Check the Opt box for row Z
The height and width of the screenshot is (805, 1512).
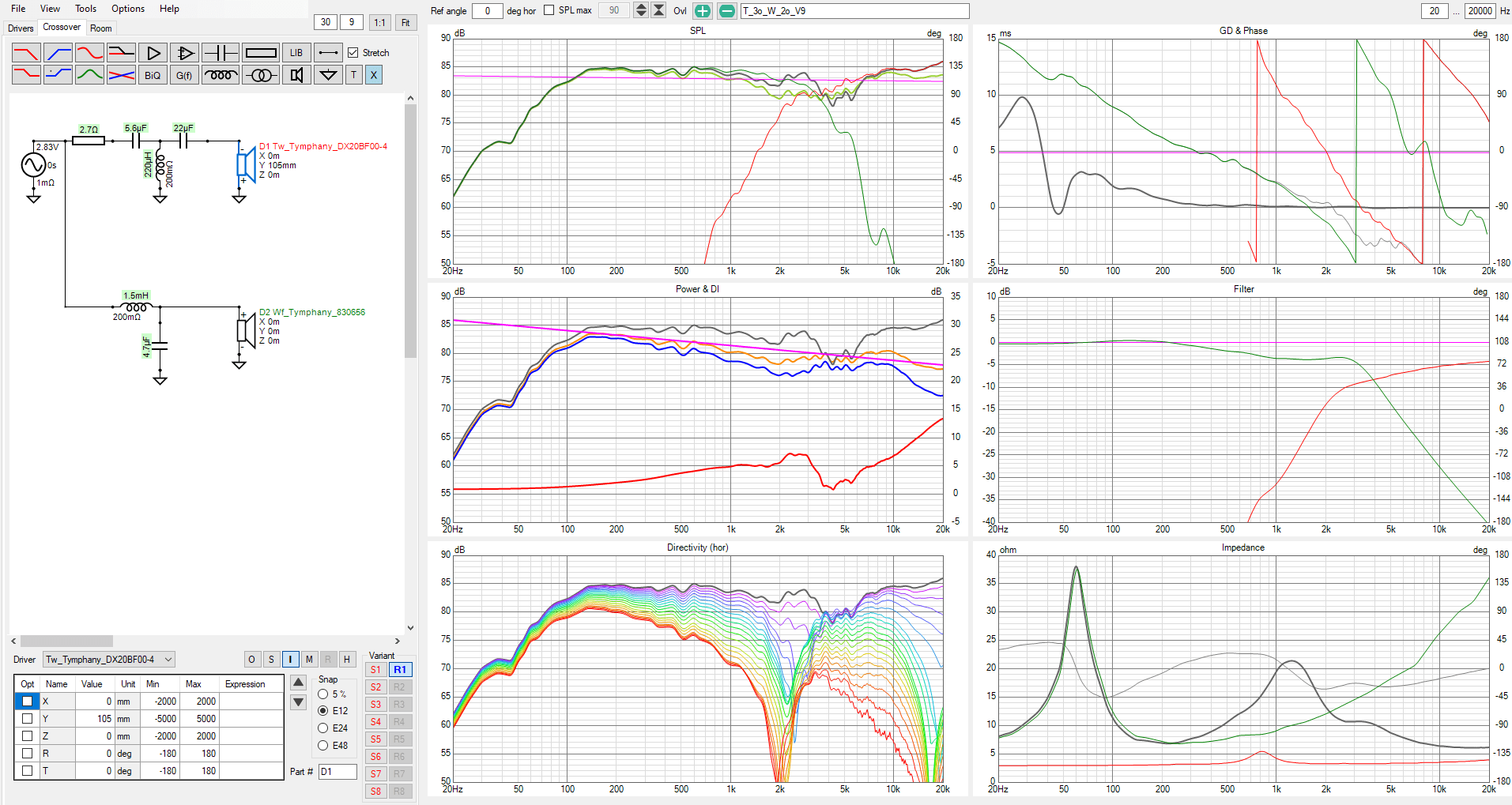28,736
